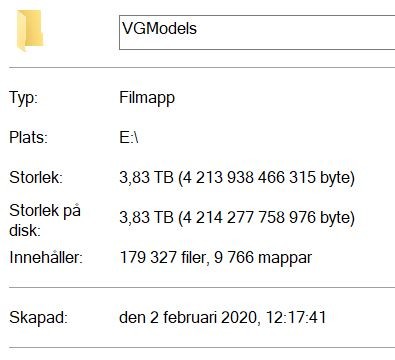Image resolution: width=395 pixels, height=360 pixels.
Task: Click the E:\ location path
Action: point(129,137)
